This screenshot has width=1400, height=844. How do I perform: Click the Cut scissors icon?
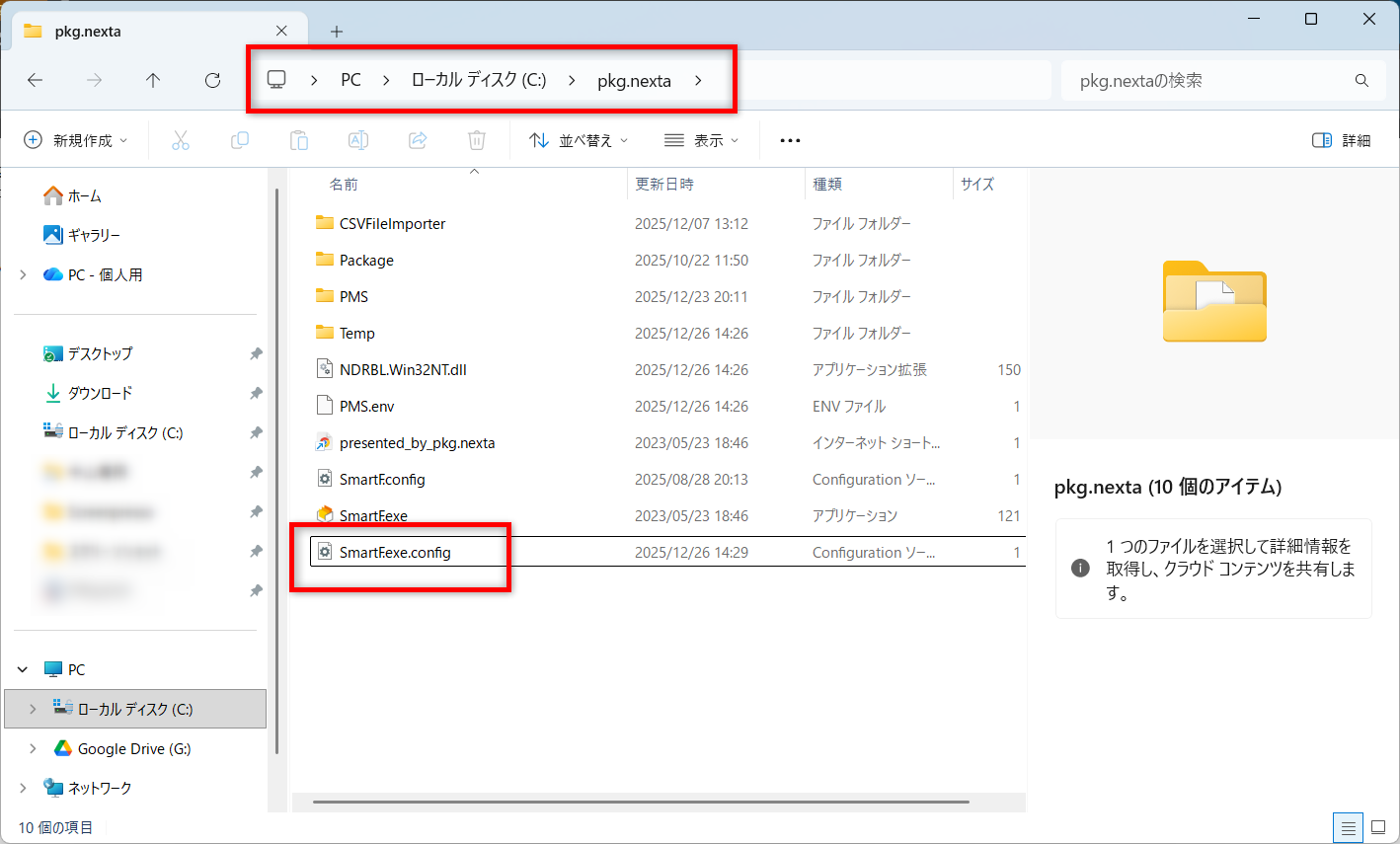(181, 140)
